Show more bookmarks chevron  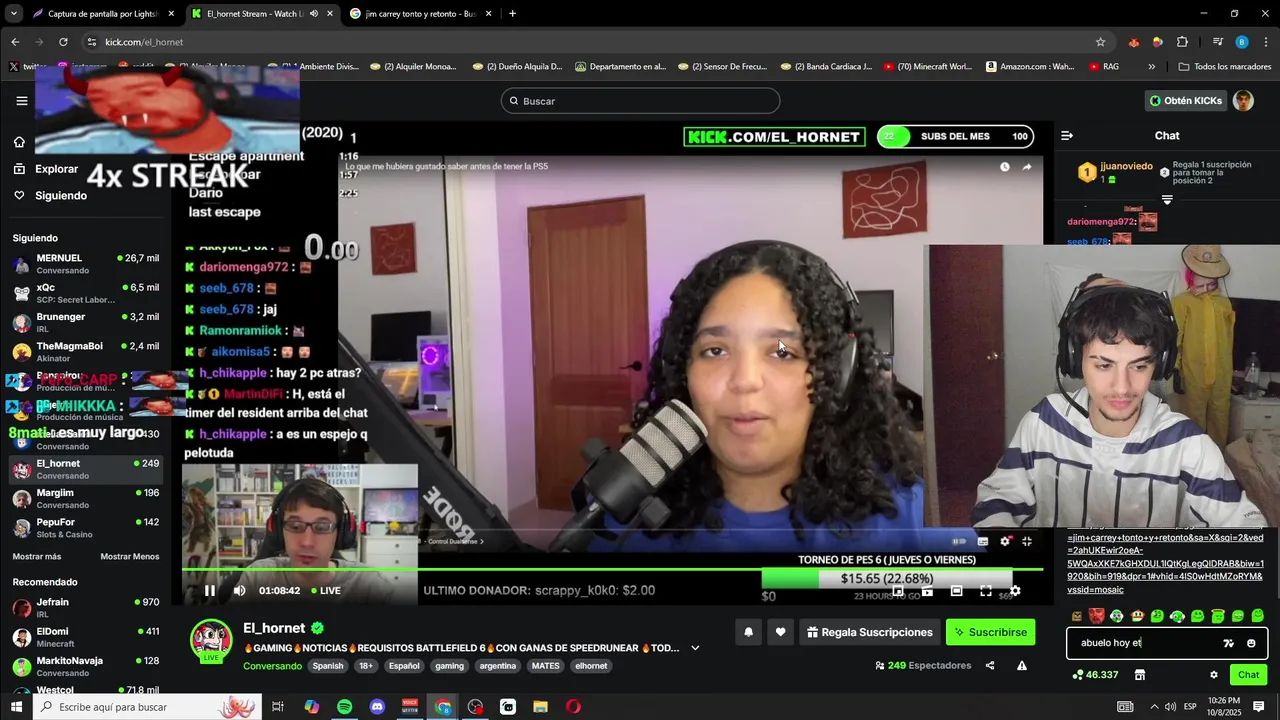[x=1151, y=67]
